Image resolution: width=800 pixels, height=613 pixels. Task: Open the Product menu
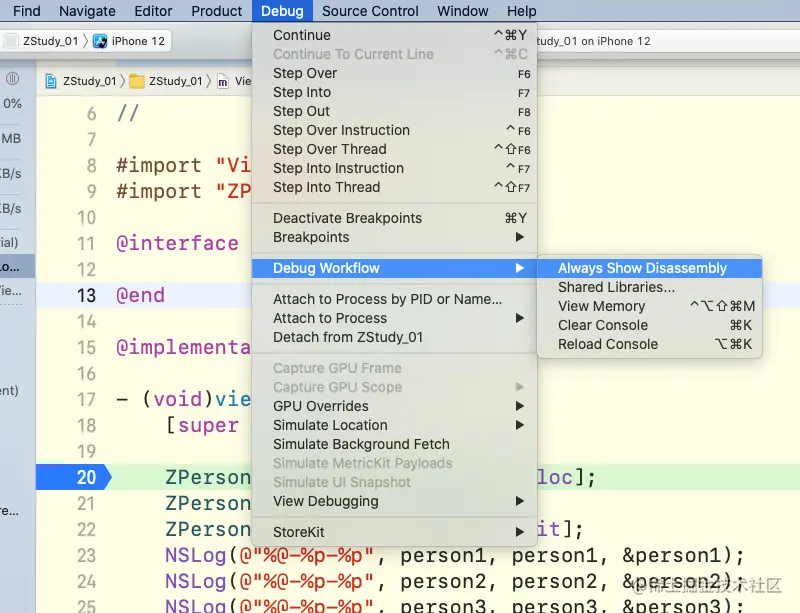pyautogui.click(x=216, y=11)
